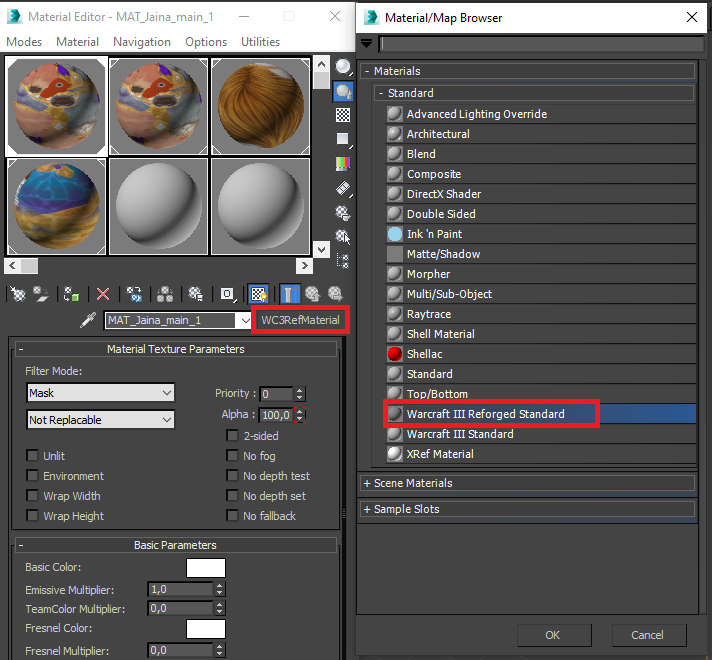Collapse the Standard materials subgroup
Screen dimensions: 712x660
pos(534,93)
